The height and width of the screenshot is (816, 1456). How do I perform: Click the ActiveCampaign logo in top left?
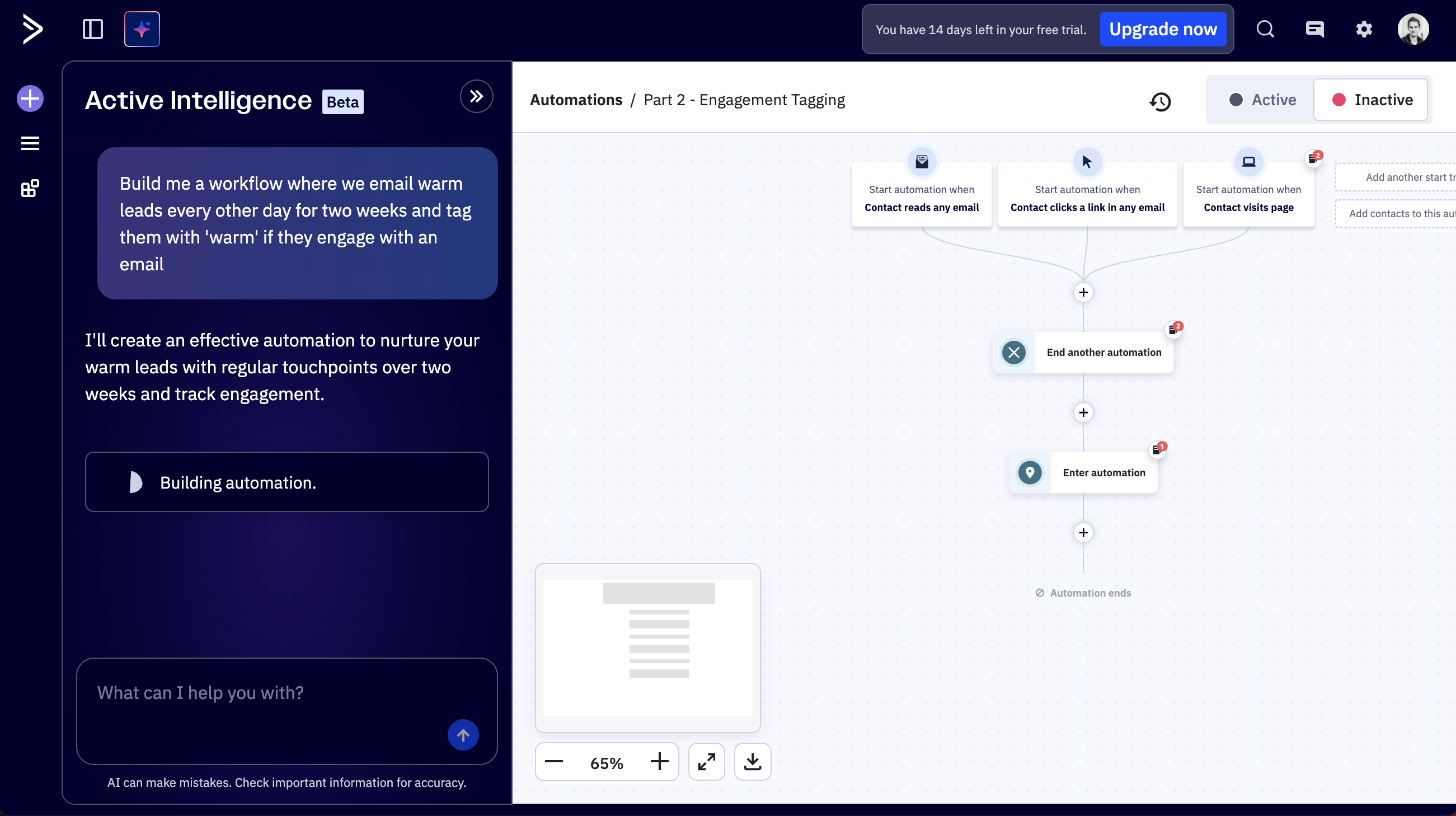[32, 29]
